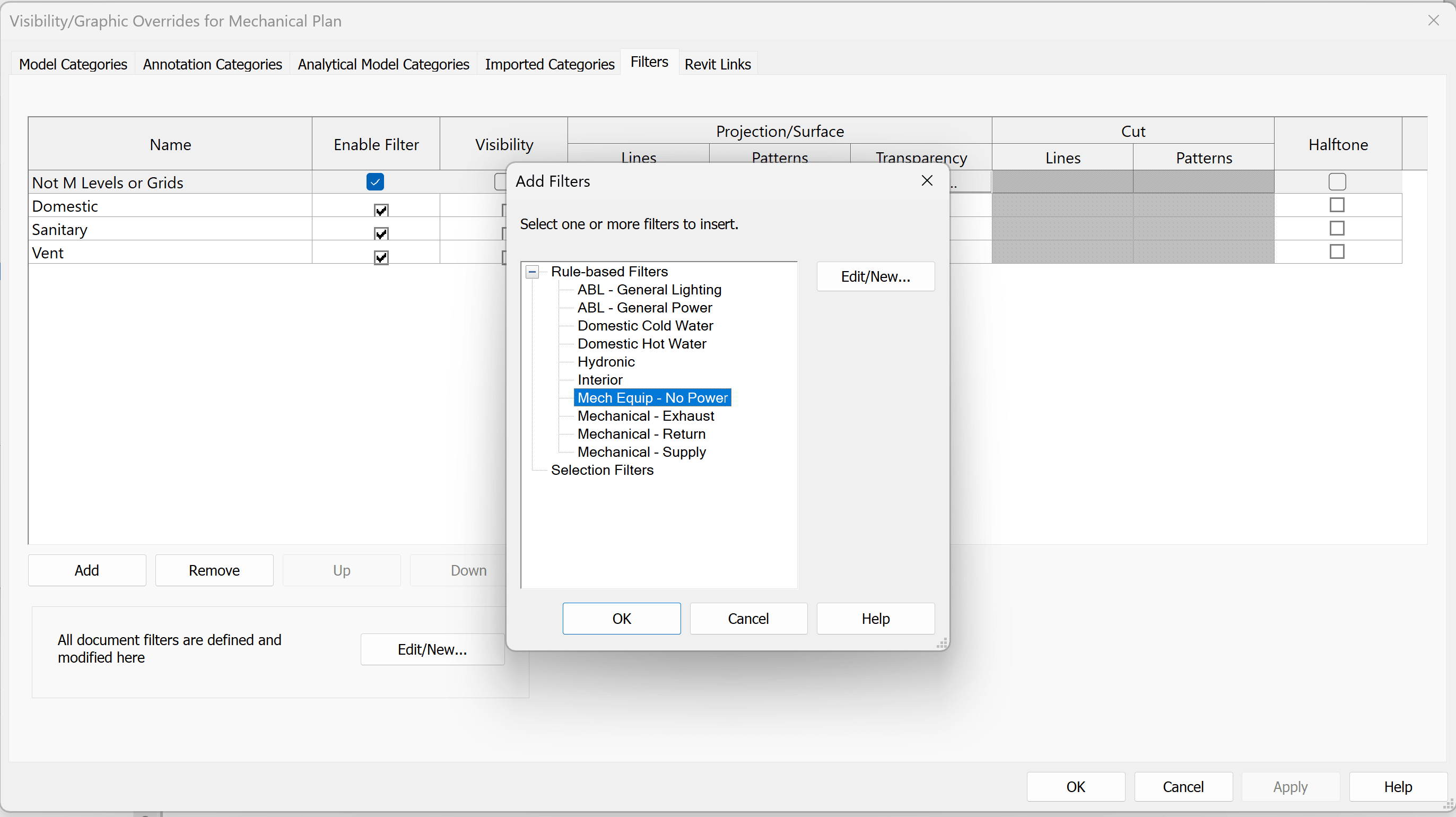Viewport: 1456px width, 817px height.
Task: Open the Imported Categories tab
Action: pyautogui.click(x=550, y=64)
